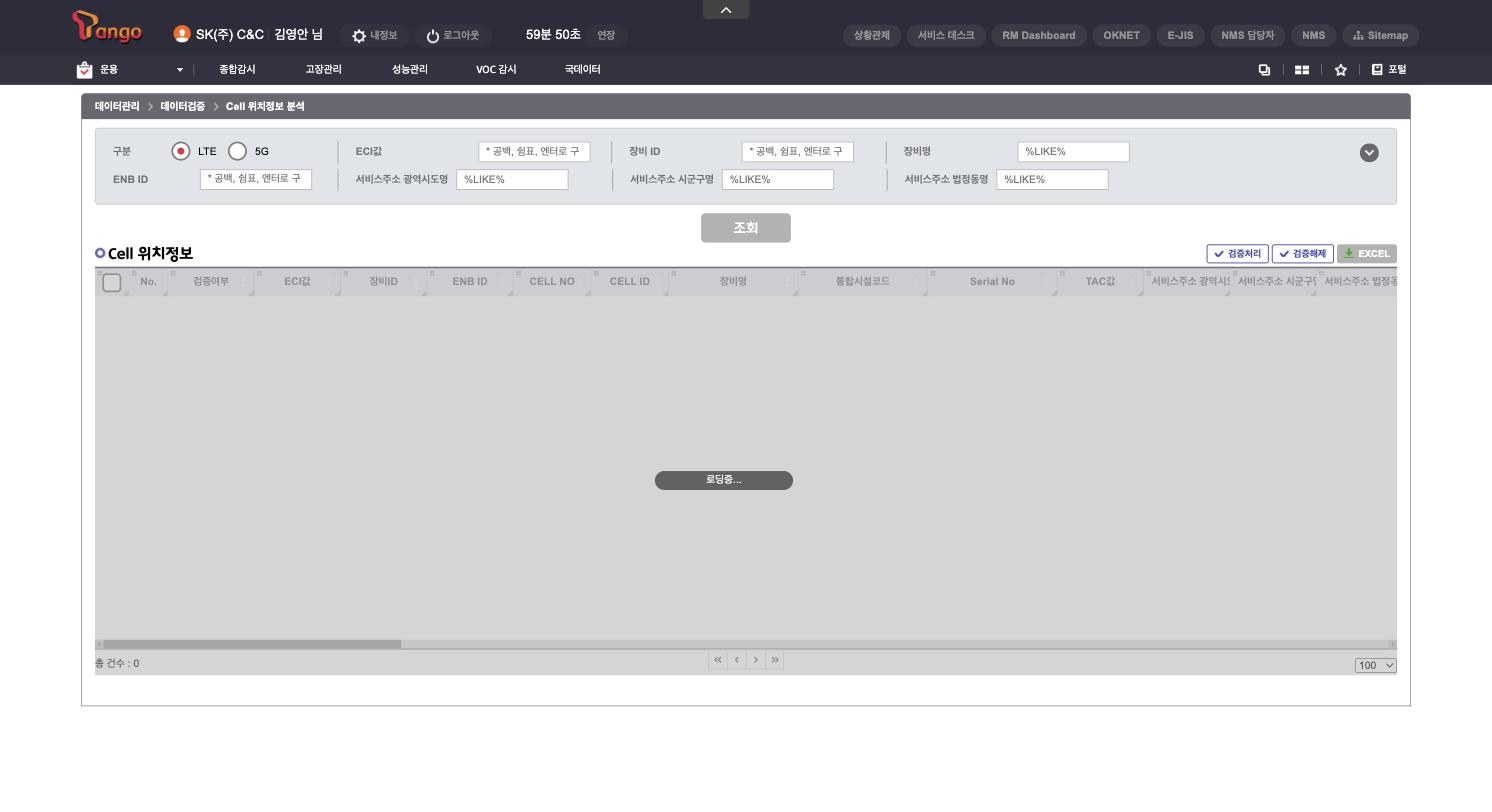This screenshot has height=812, width=1492.
Task: Go to first page of results
Action: click(717, 660)
